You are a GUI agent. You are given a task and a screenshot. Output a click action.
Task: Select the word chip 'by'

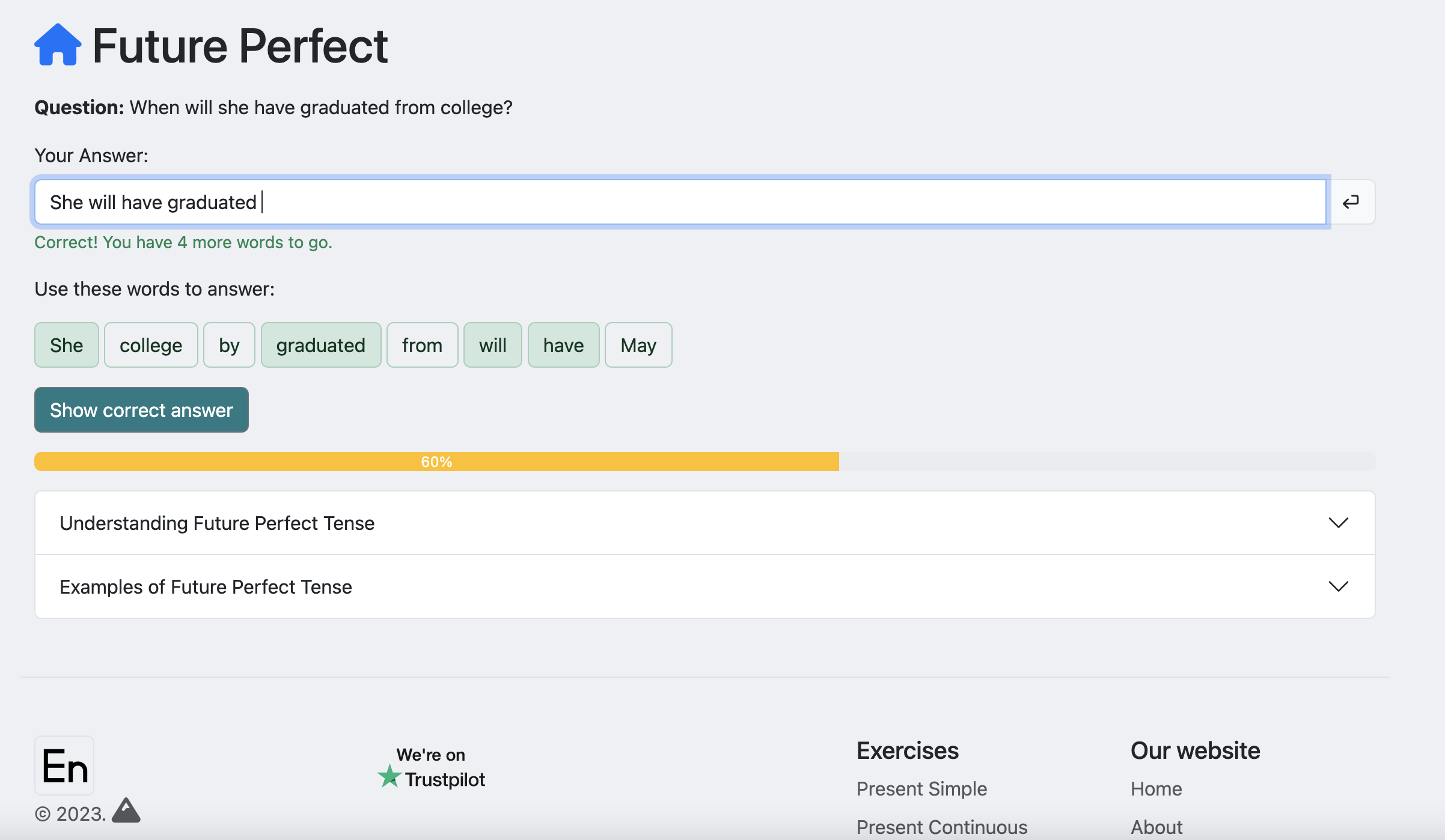229,345
